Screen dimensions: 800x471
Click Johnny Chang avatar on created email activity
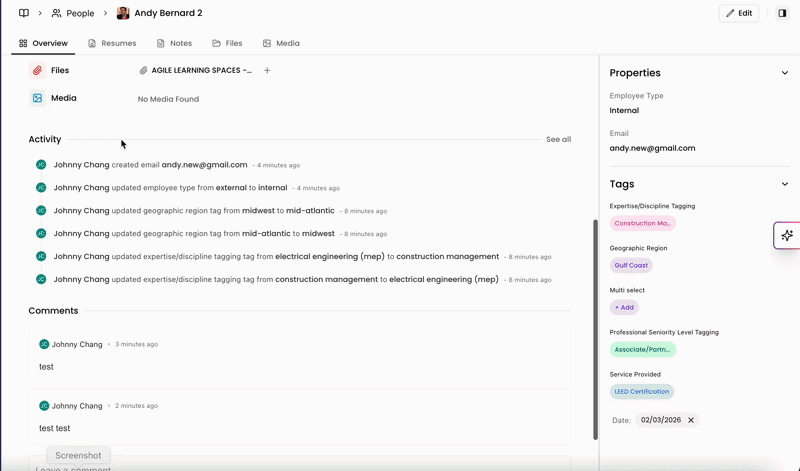click(41, 165)
